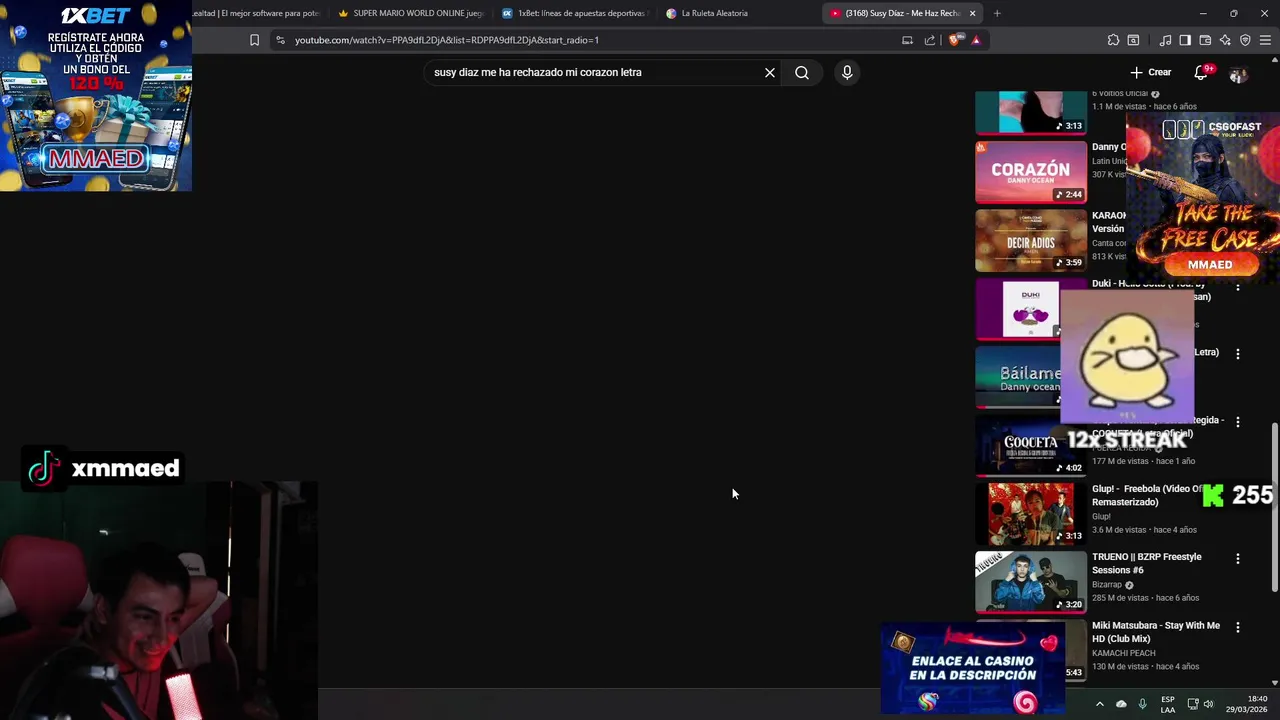
Task: Open the YouTube account avatar menu
Action: point(1238,75)
